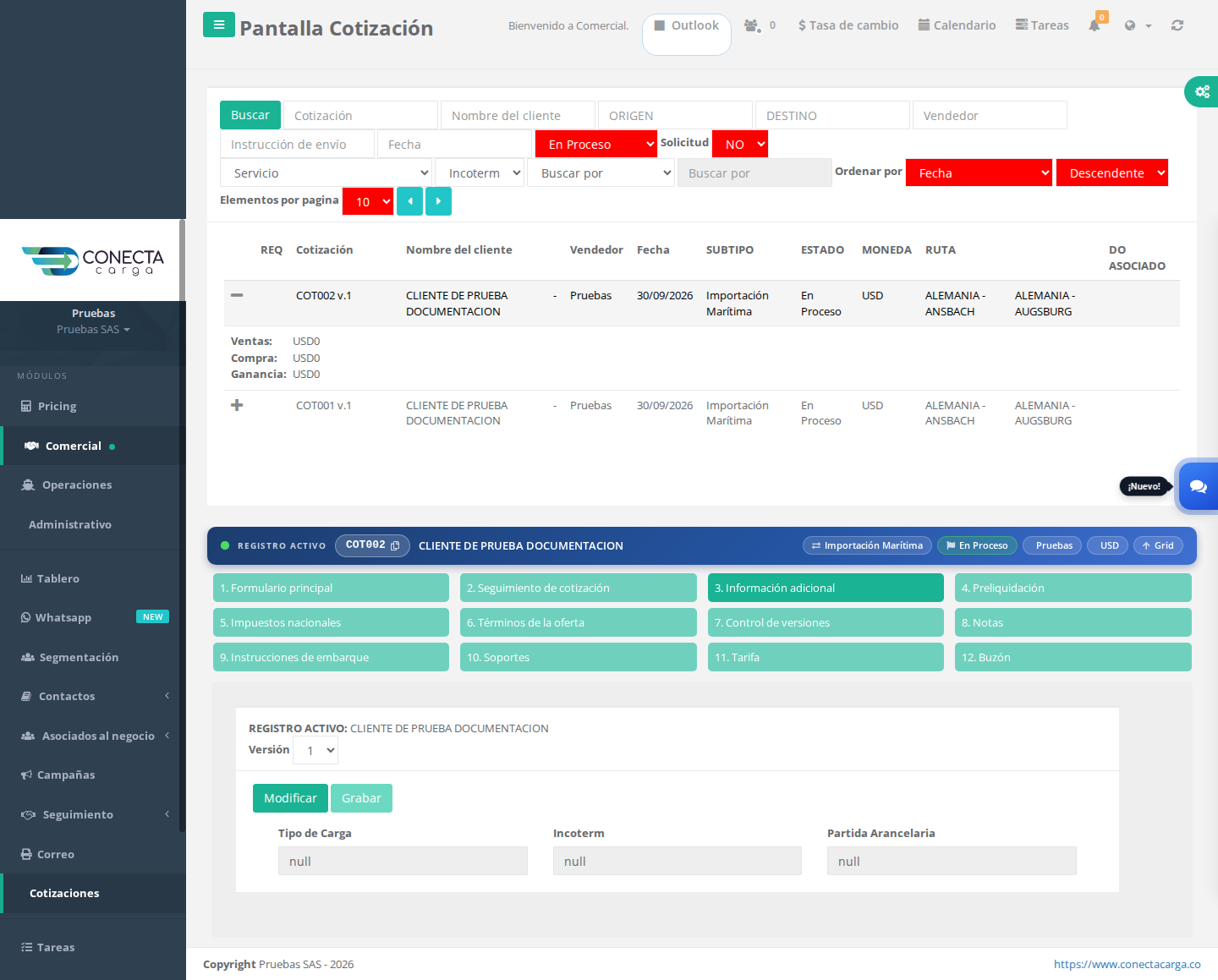Screen dimensions: 1218x980
Task: Select Versión dropdown
Action: (x=315, y=750)
